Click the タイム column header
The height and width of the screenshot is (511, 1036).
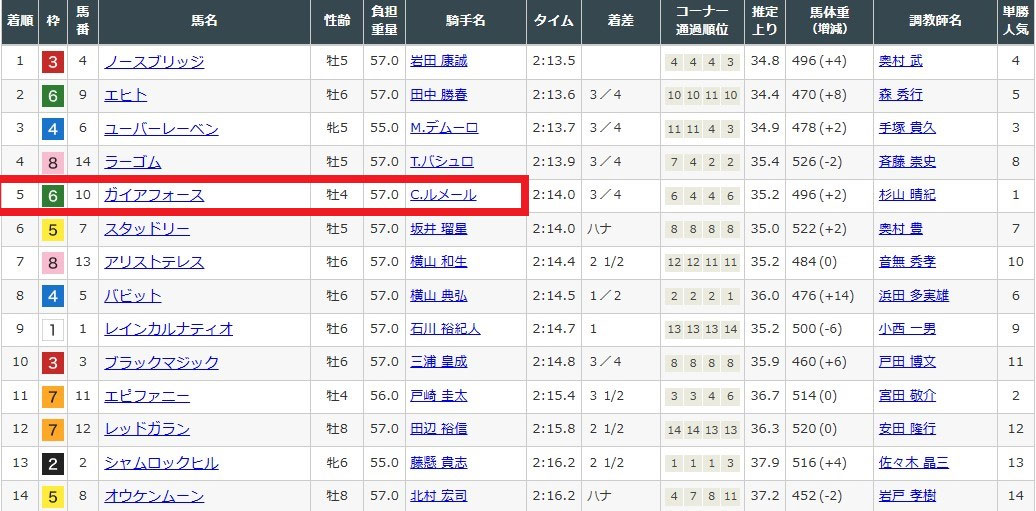pos(553,21)
